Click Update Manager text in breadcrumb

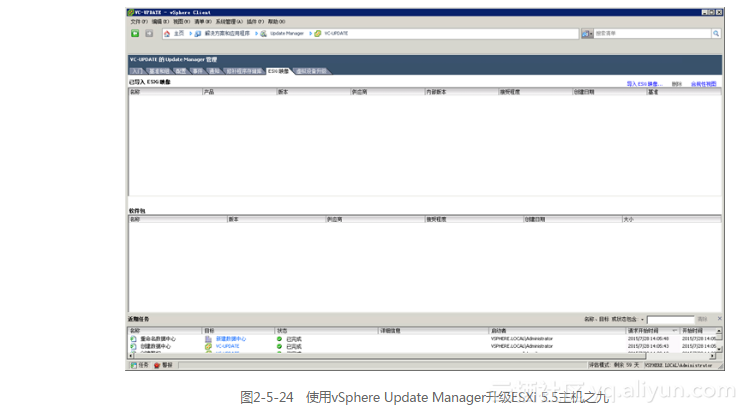coord(287,33)
